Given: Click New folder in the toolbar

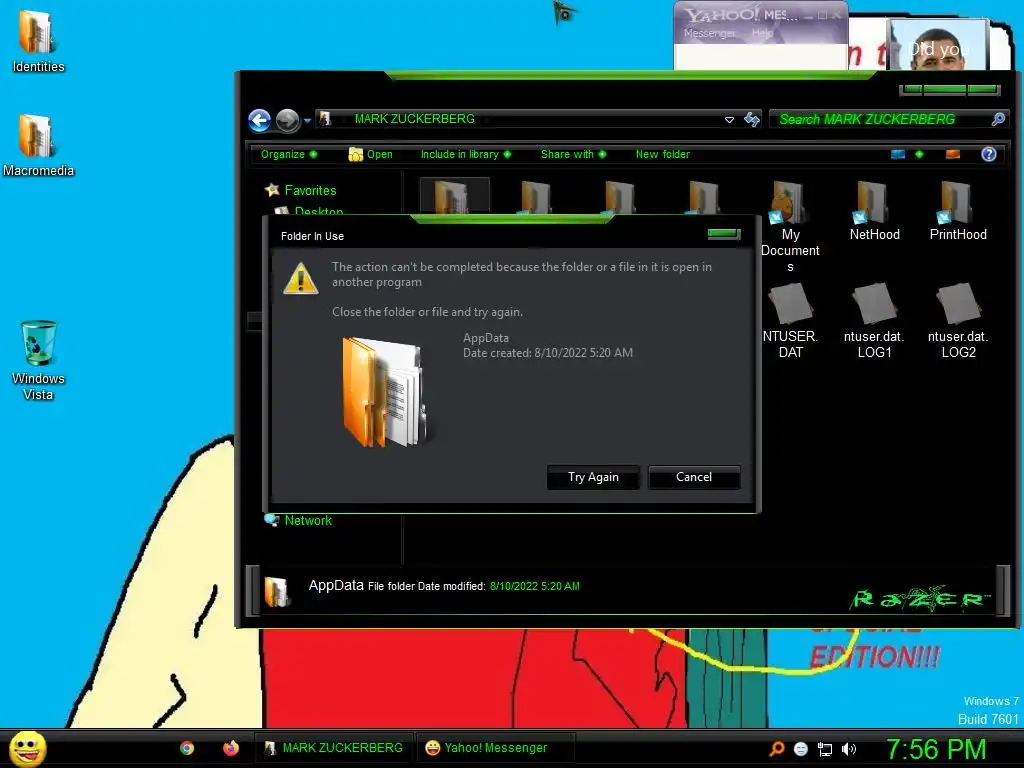Looking at the screenshot, I should click(x=662, y=154).
